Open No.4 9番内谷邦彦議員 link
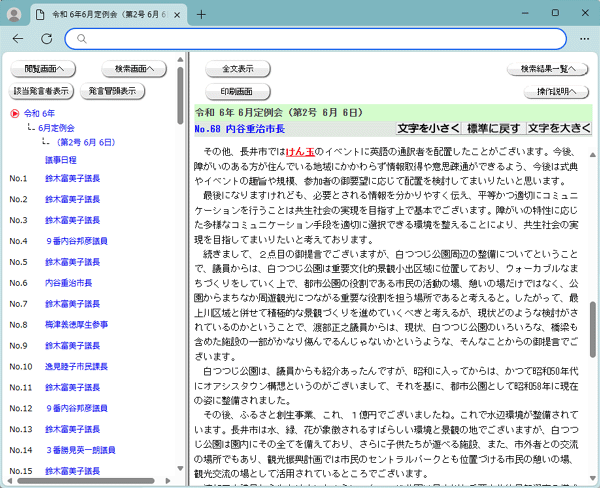Screen dimensions: 600x488 (77, 241)
